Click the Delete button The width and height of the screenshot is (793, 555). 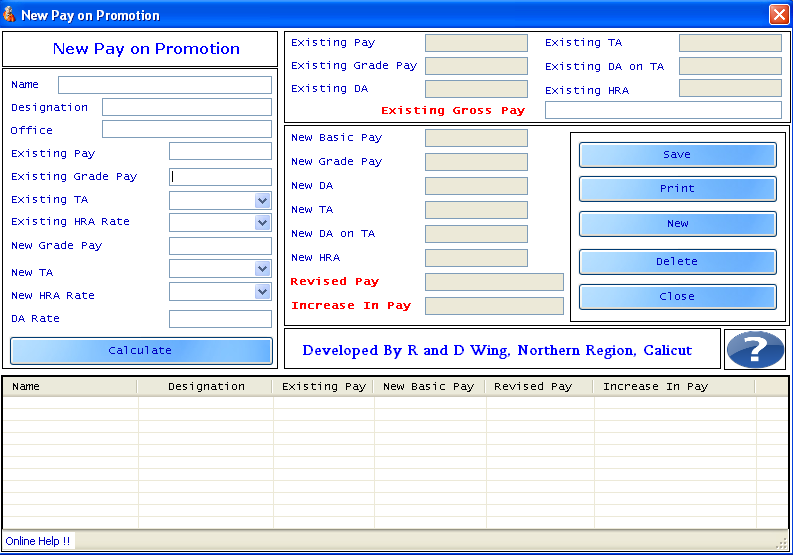677,262
